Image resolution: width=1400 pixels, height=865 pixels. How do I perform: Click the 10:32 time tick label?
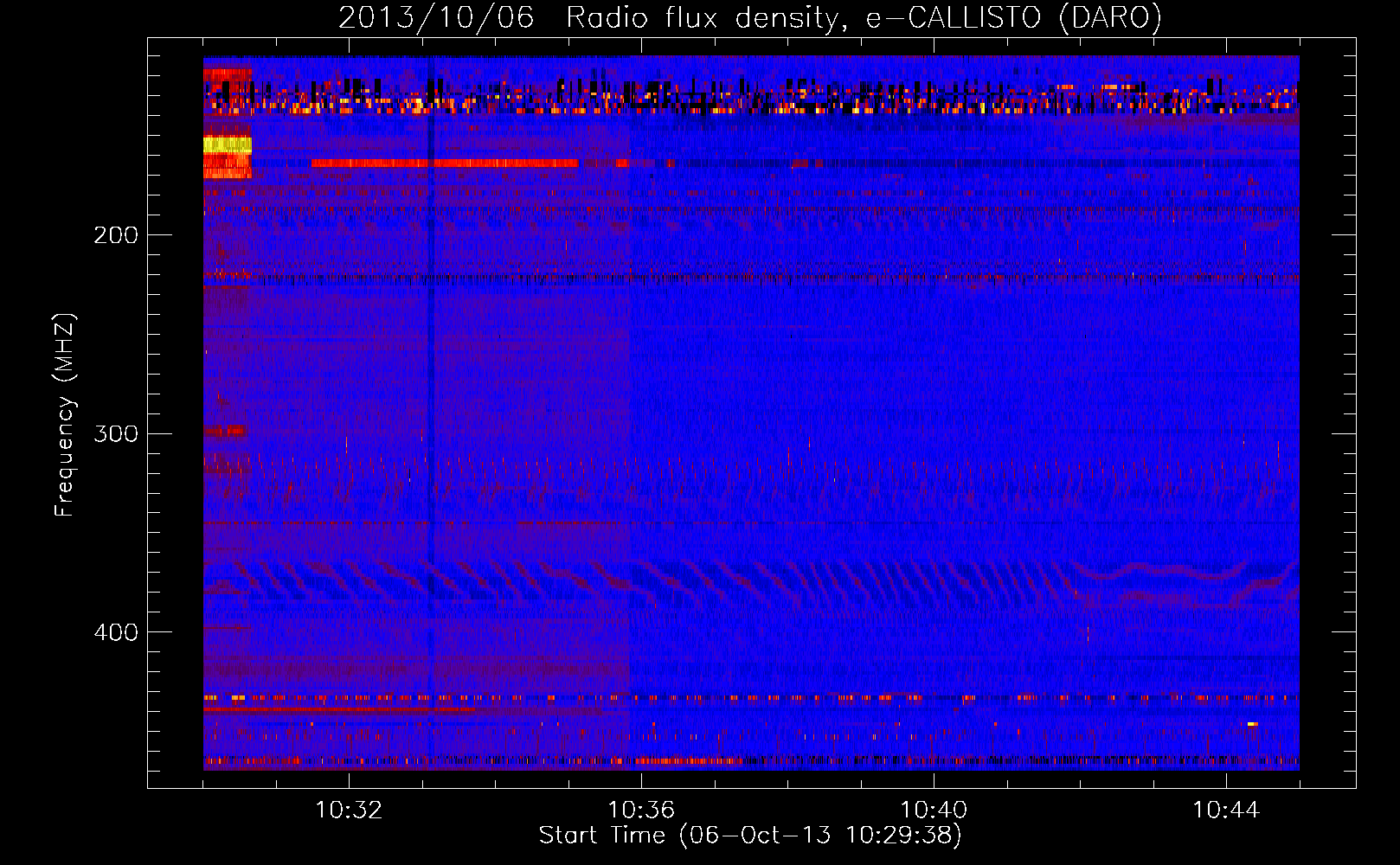(349, 811)
